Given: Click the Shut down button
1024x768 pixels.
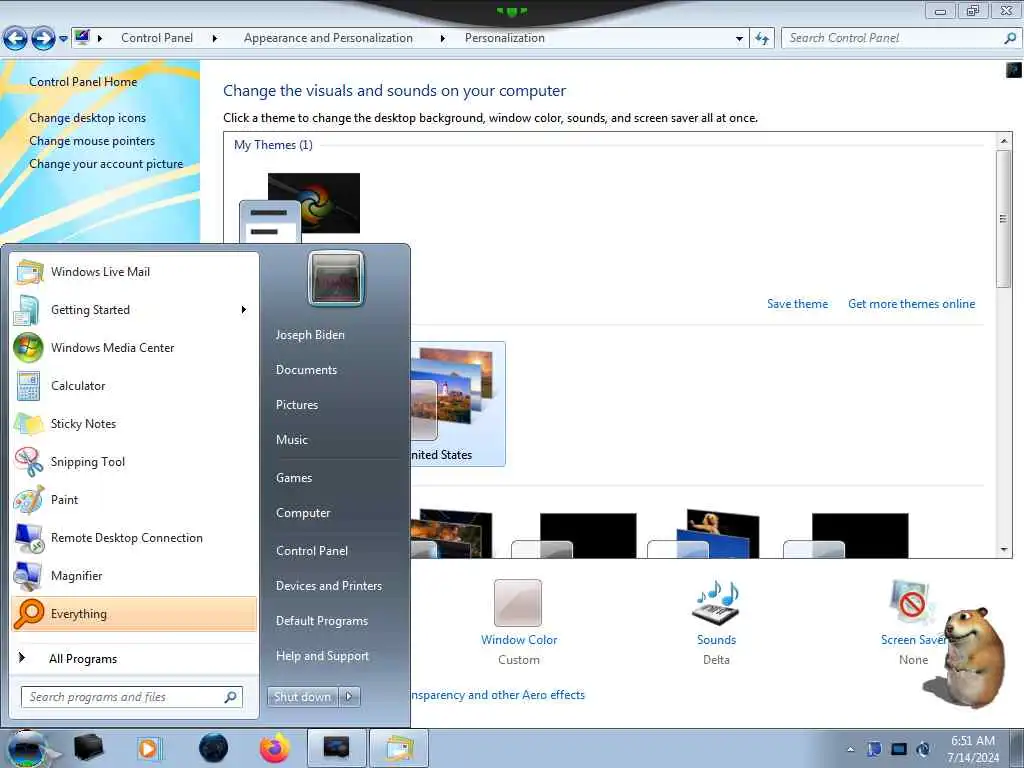Looking at the screenshot, I should pos(302,697).
